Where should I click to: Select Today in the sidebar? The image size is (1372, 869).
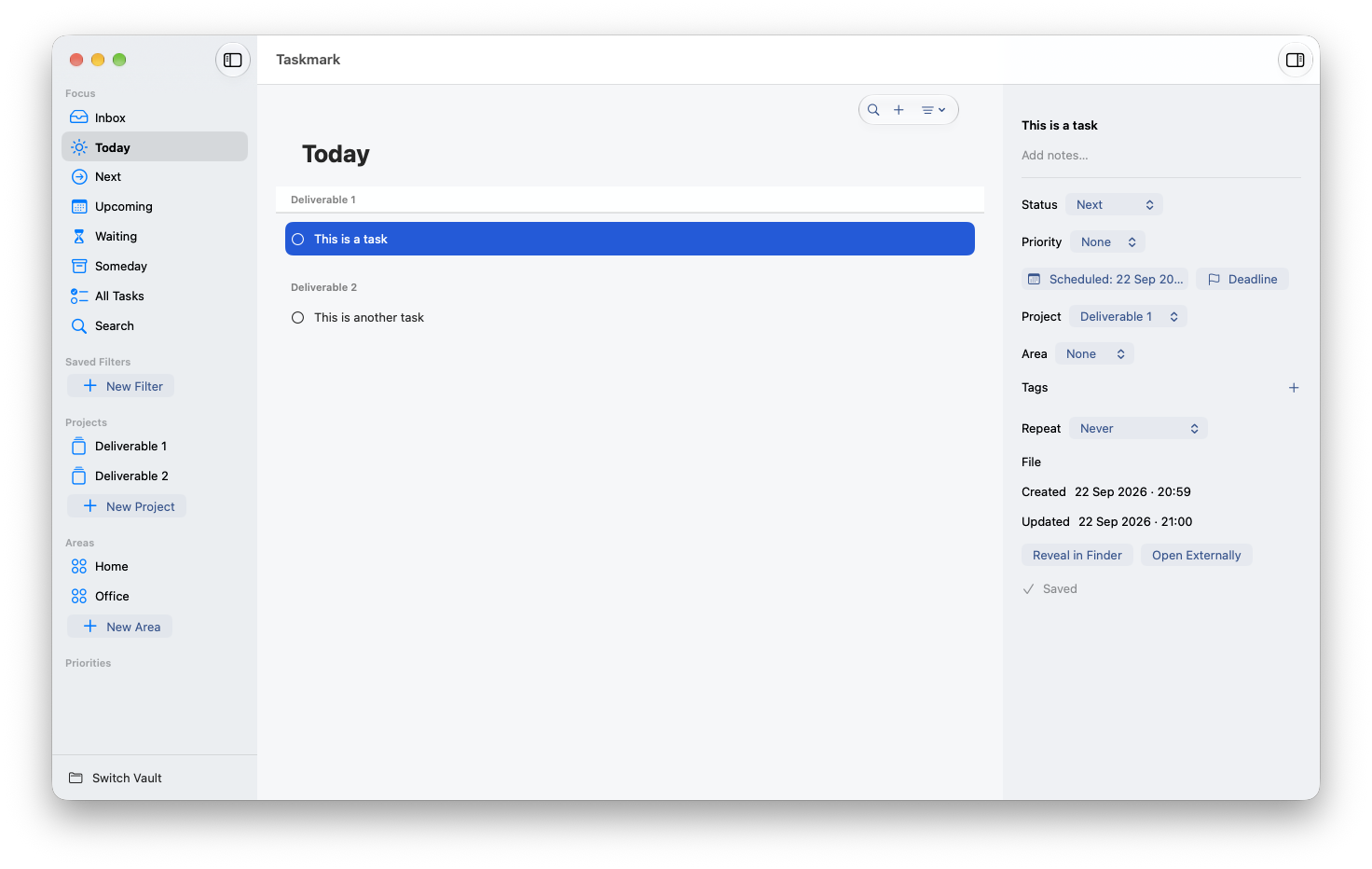click(x=155, y=147)
